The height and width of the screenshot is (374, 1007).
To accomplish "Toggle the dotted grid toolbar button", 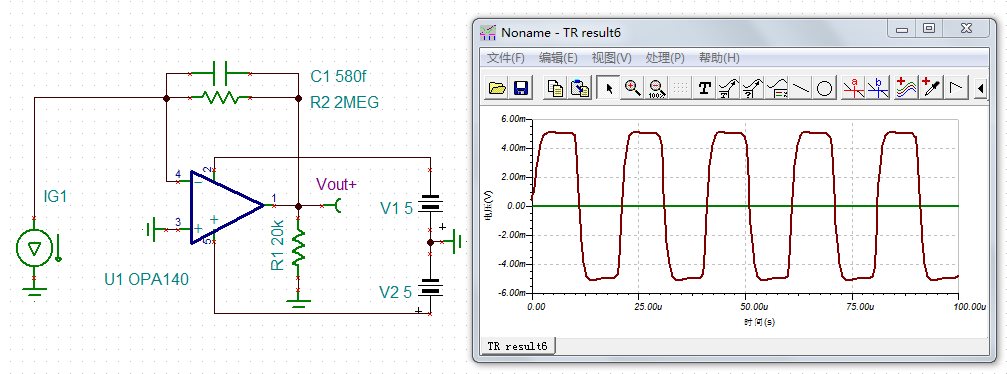I will [679, 88].
